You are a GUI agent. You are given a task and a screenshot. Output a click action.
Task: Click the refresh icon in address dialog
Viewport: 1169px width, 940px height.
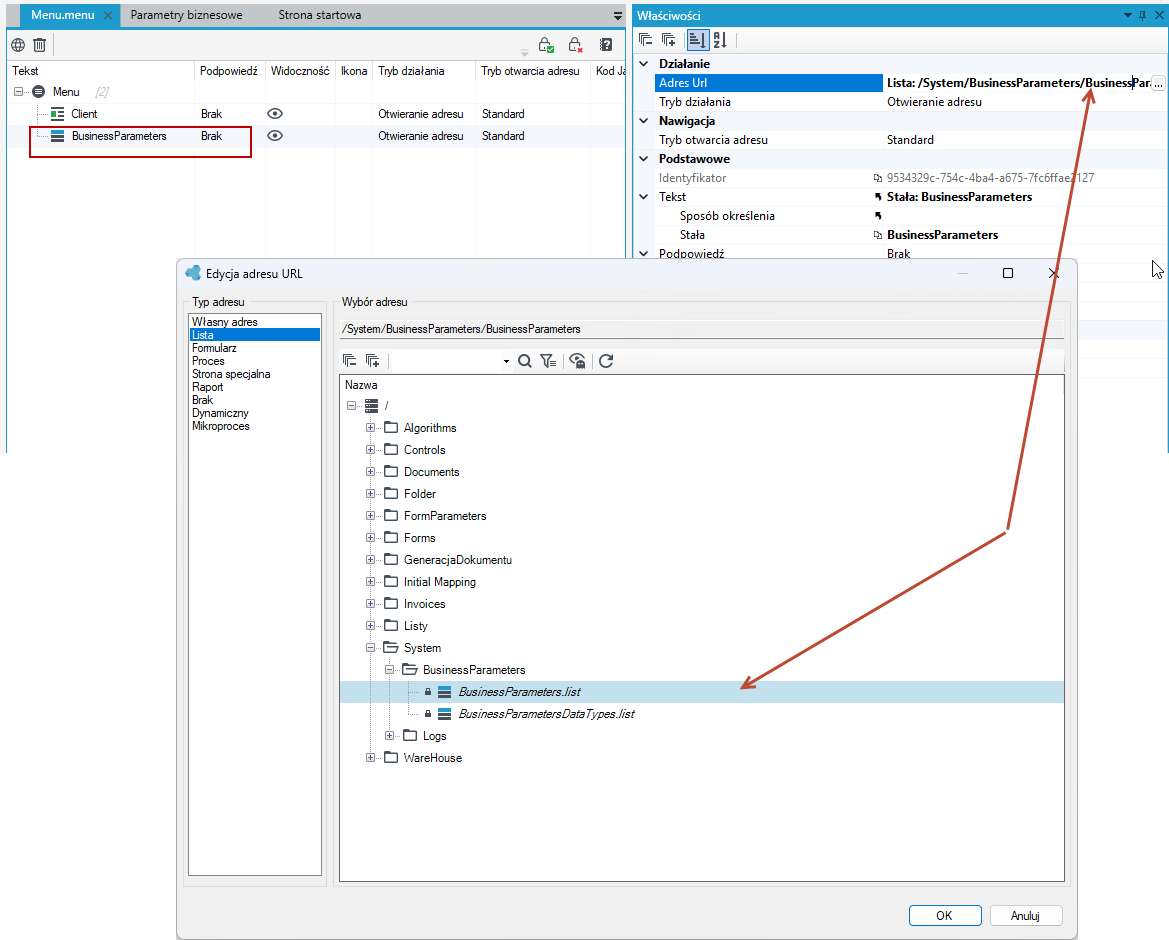pos(606,362)
